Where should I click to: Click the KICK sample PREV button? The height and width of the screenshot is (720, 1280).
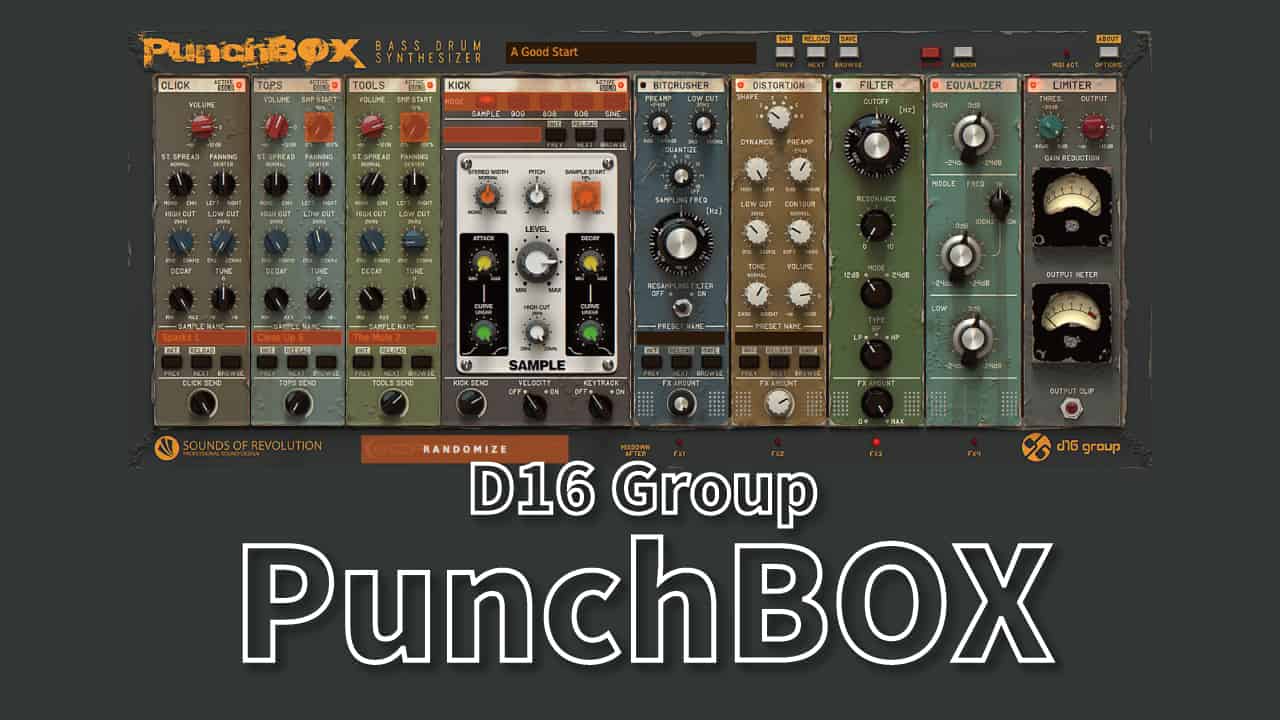tap(555, 134)
